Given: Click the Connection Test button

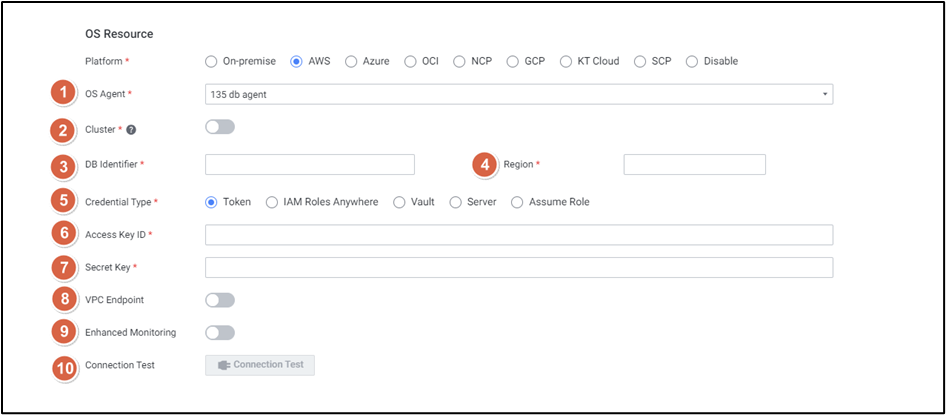Looking at the screenshot, I should tap(260, 365).
